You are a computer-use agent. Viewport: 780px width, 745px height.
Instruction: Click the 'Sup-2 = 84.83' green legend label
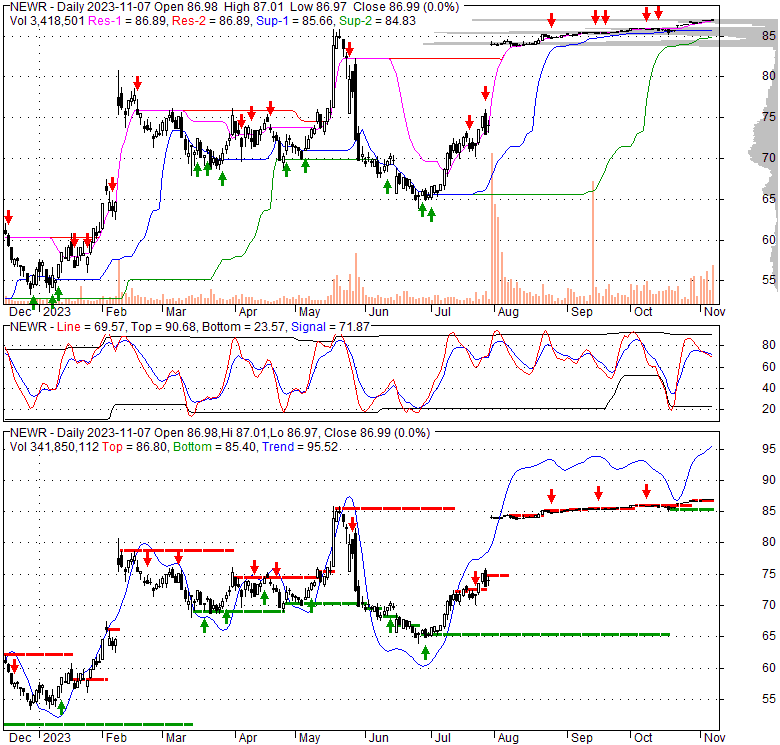click(x=377, y=21)
